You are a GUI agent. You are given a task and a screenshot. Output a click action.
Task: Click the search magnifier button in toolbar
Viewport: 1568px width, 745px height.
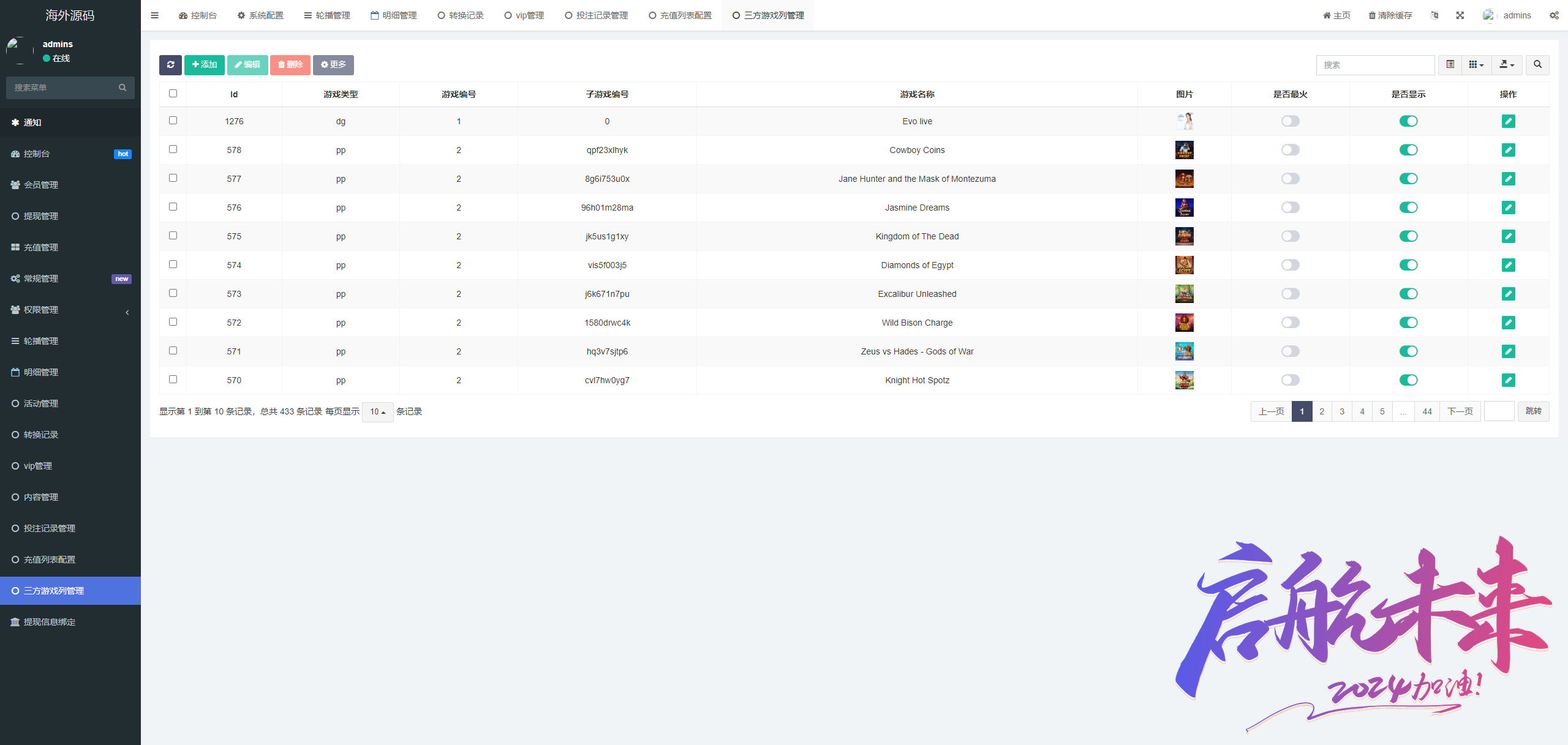[x=1537, y=65]
